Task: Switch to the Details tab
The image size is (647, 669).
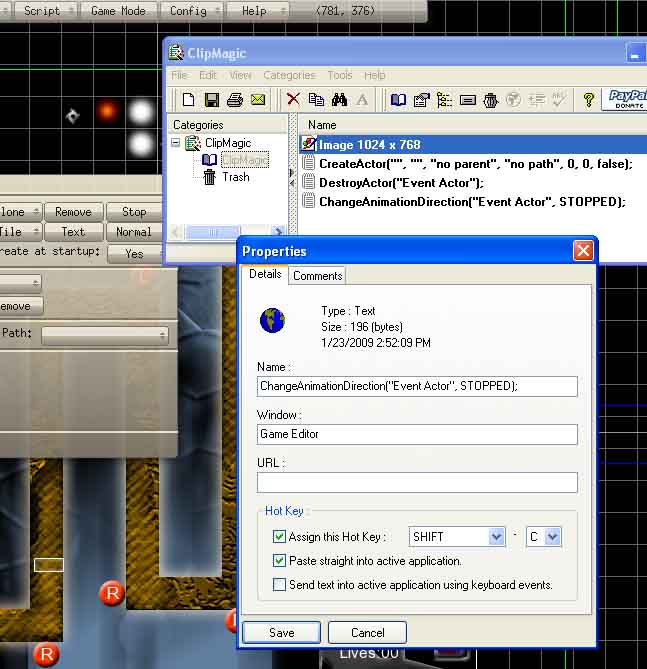Action: click(x=265, y=274)
